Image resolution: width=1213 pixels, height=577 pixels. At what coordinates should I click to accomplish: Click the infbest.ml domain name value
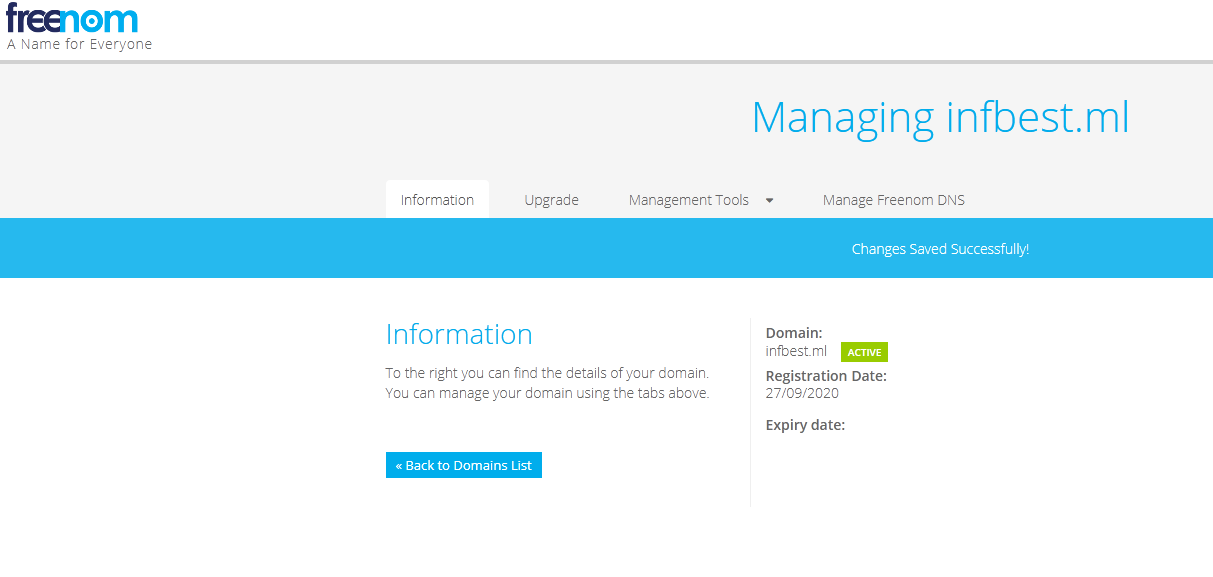click(x=796, y=351)
